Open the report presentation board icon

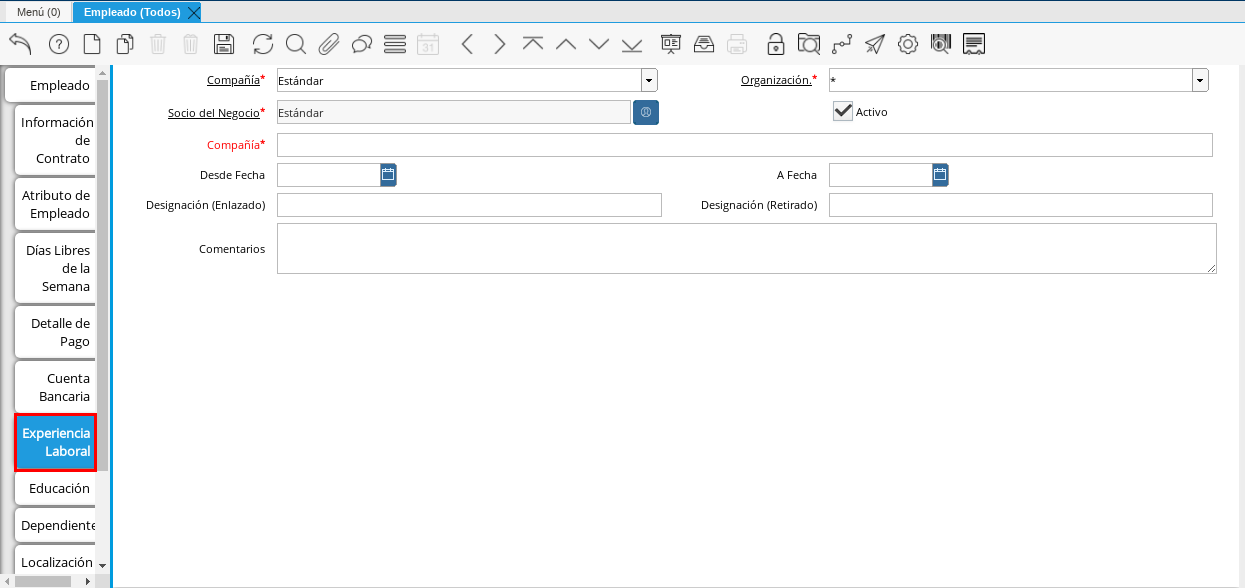click(671, 44)
